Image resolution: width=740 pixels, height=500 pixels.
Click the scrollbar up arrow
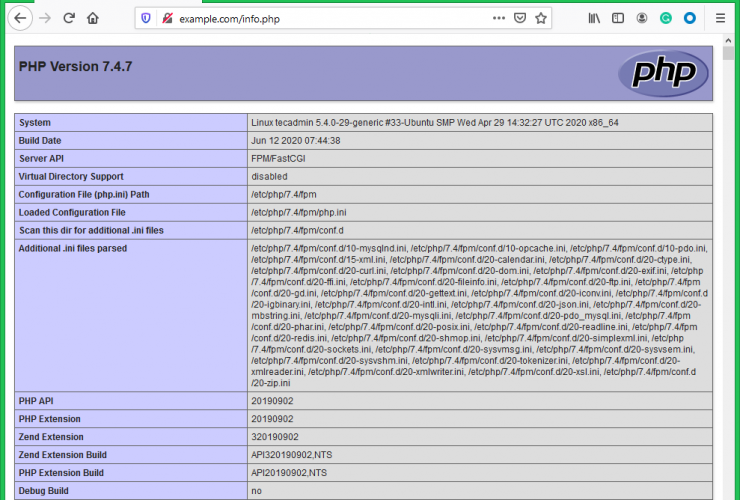click(729, 42)
